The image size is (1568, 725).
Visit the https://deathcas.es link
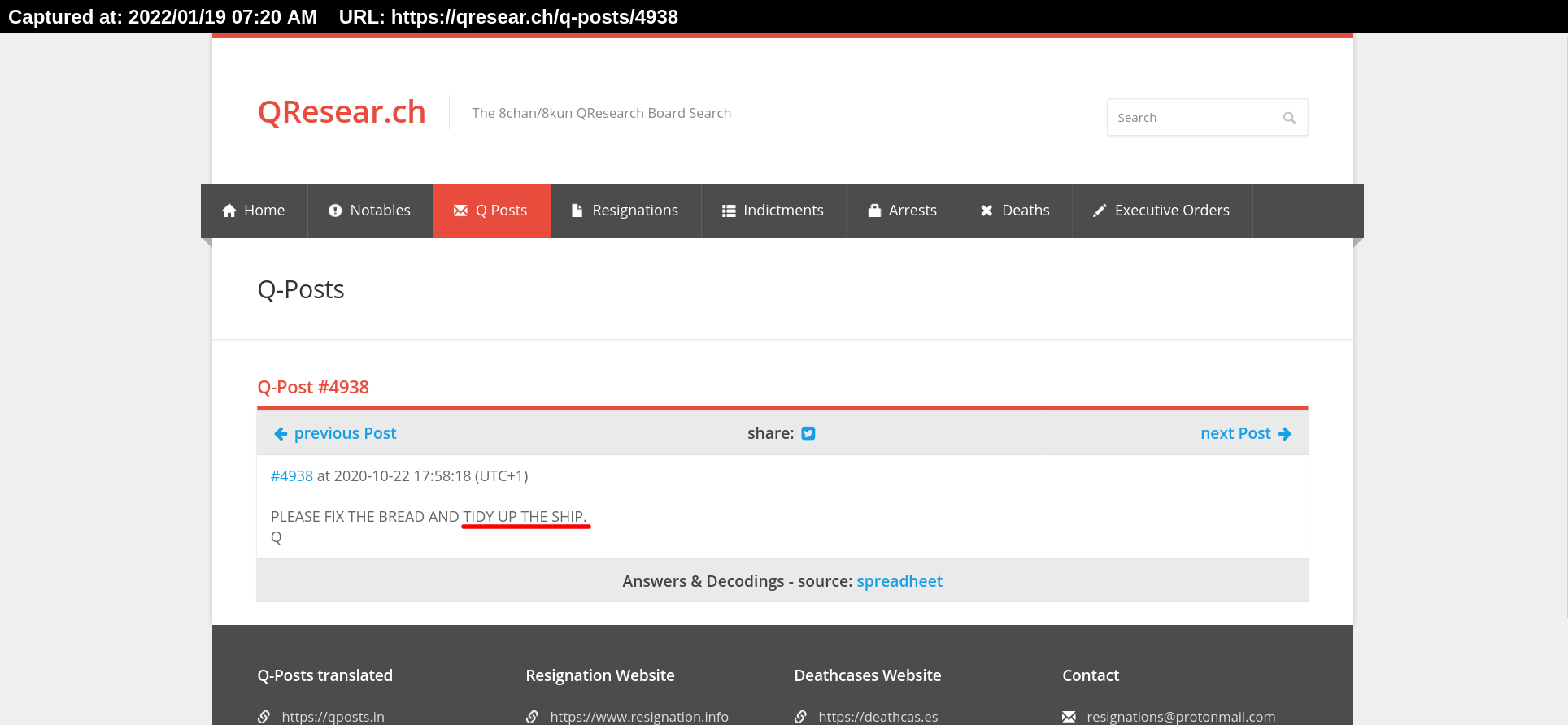pyautogui.click(x=878, y=717)
